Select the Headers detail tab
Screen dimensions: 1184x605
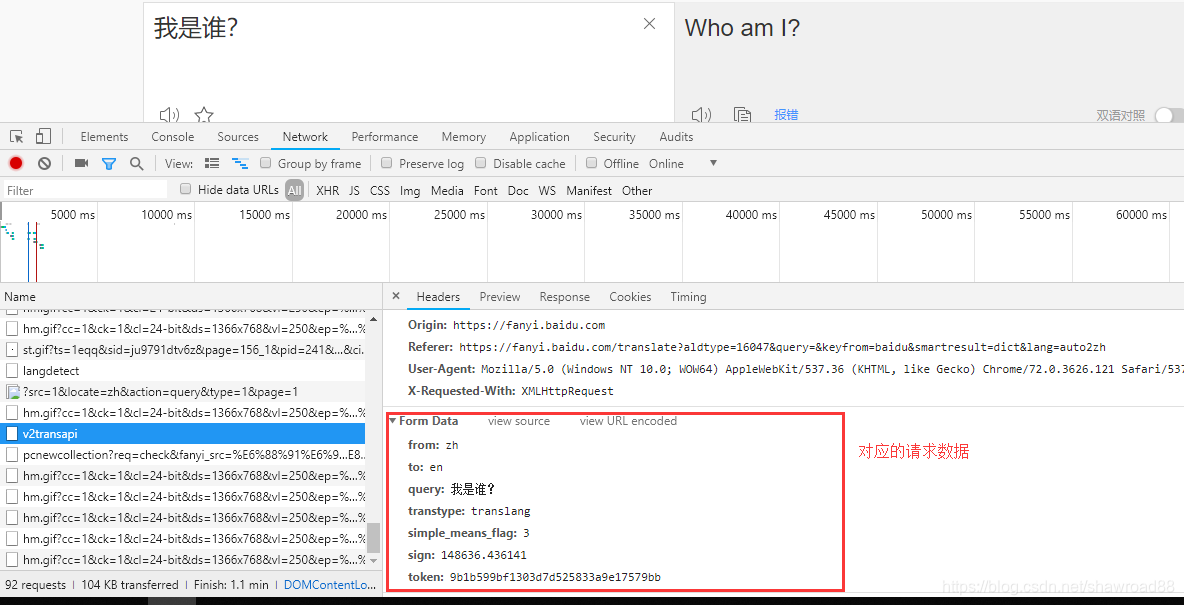(x=438, y=297)
